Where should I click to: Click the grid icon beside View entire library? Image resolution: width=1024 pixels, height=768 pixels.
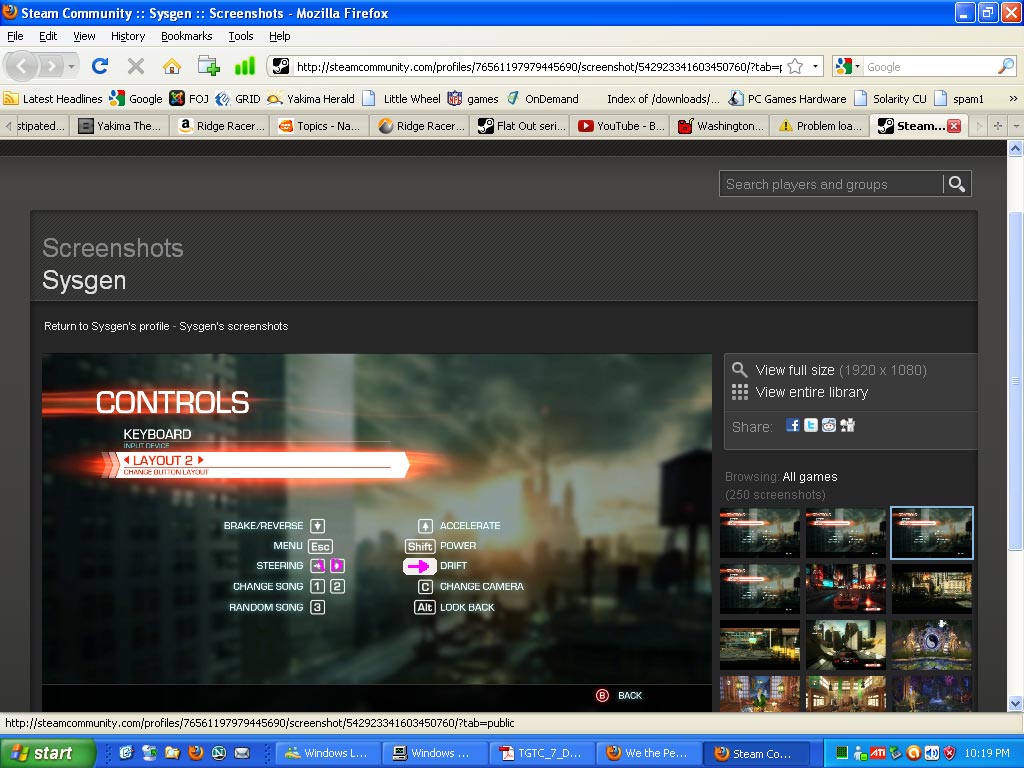click(739, 392)
